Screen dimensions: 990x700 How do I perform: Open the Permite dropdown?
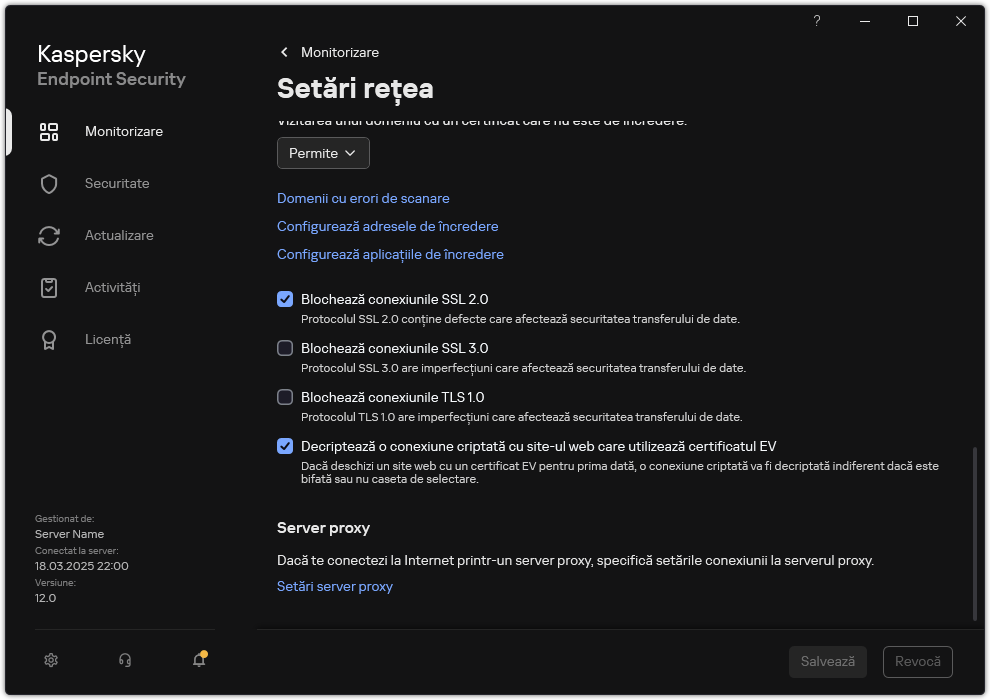[x=322, y=153]
